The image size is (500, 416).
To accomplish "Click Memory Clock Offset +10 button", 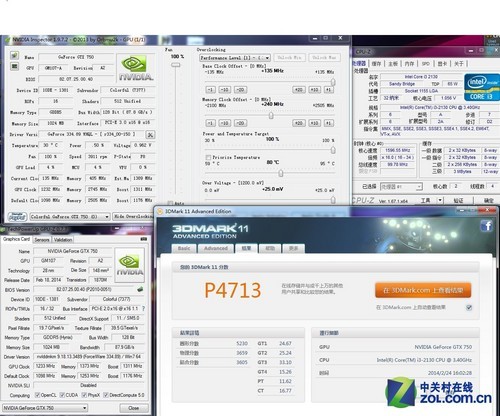I will tap(314, 123).
